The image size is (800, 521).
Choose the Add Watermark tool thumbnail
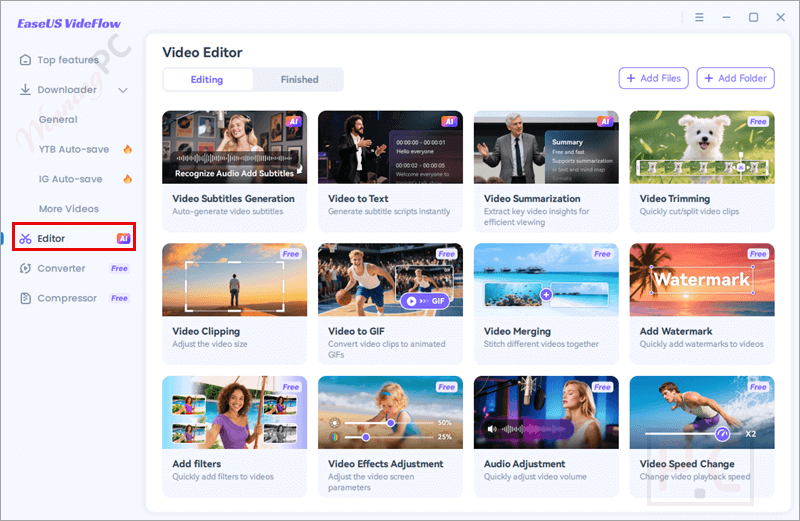702,280
